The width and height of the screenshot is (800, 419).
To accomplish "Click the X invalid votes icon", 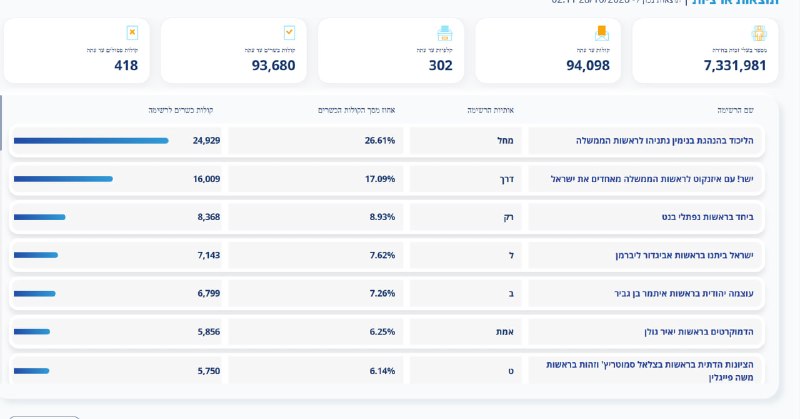I will pos(132,33).
